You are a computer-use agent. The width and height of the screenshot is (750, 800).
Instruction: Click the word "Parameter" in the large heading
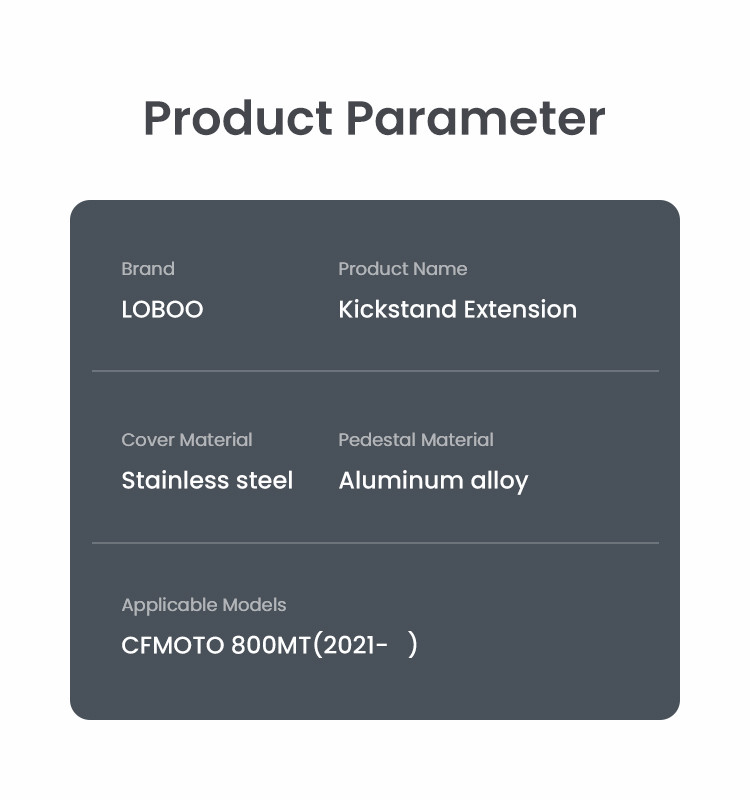(476, 118)
